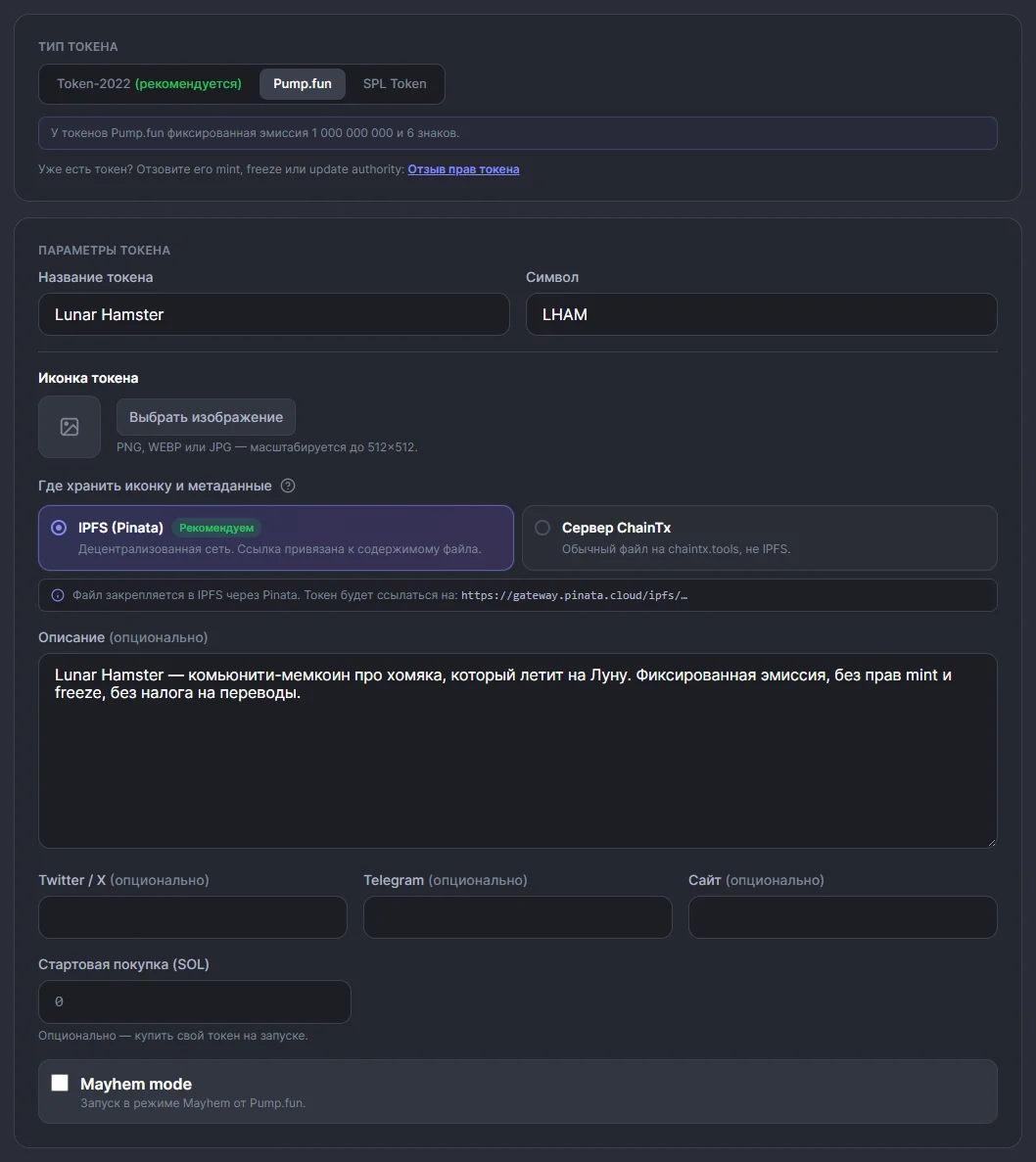Click the Децентрализованная сеть description text

(x=279, y=549)
